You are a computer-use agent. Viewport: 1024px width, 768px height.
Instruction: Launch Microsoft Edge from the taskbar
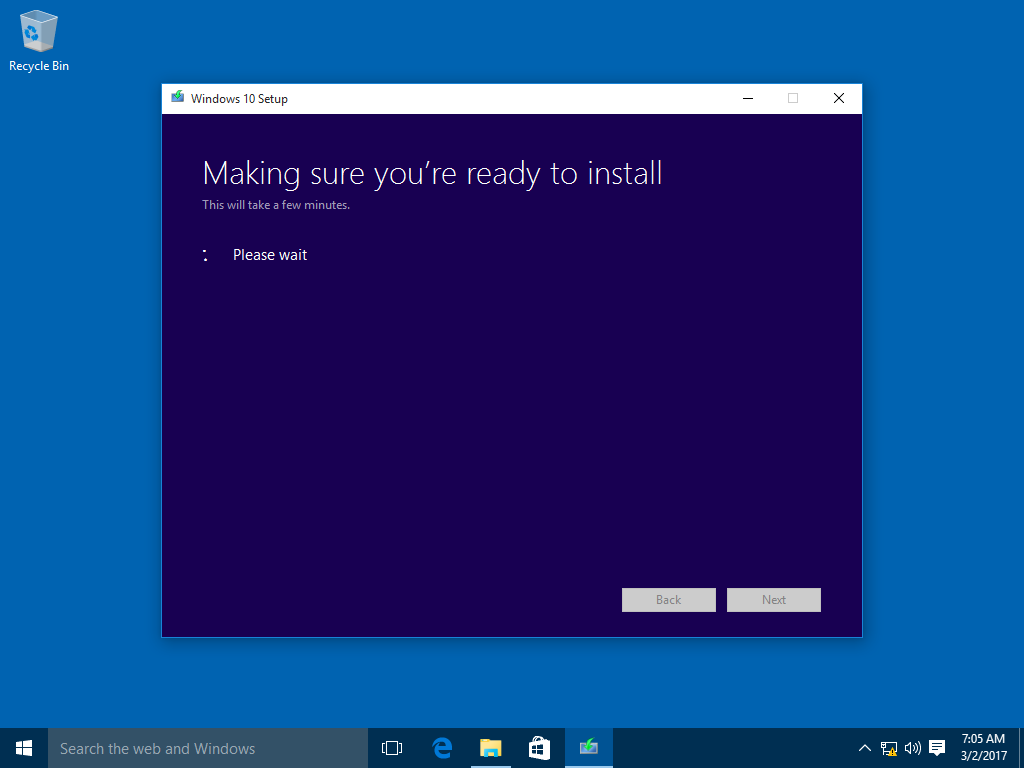tap(442, 748)
